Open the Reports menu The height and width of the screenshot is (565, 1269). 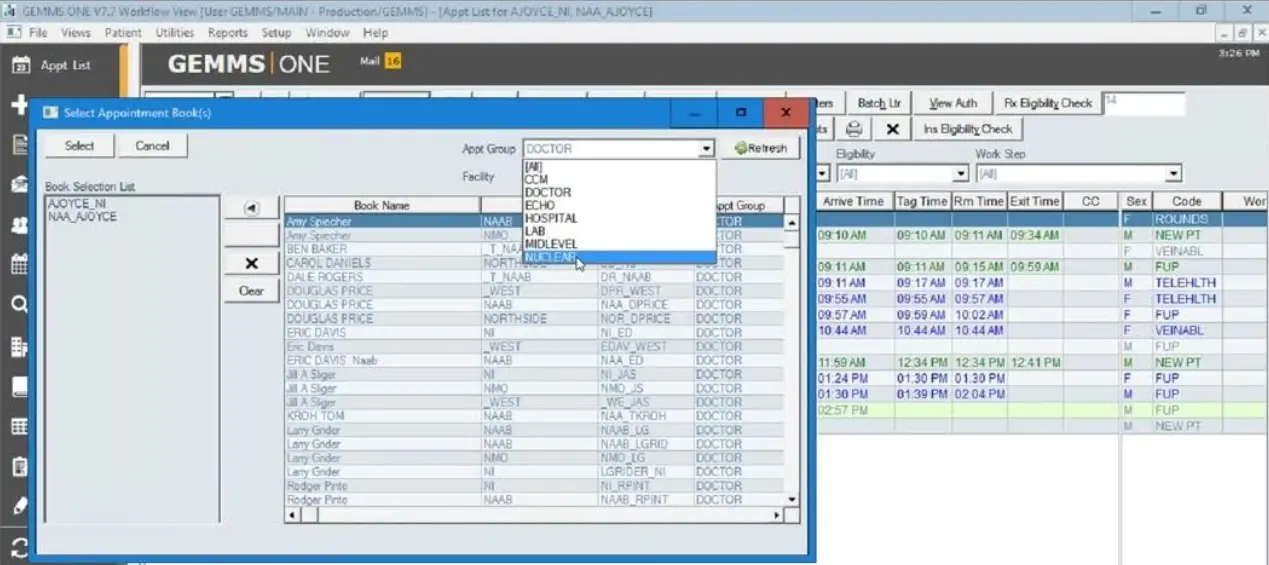coord(227,33)
